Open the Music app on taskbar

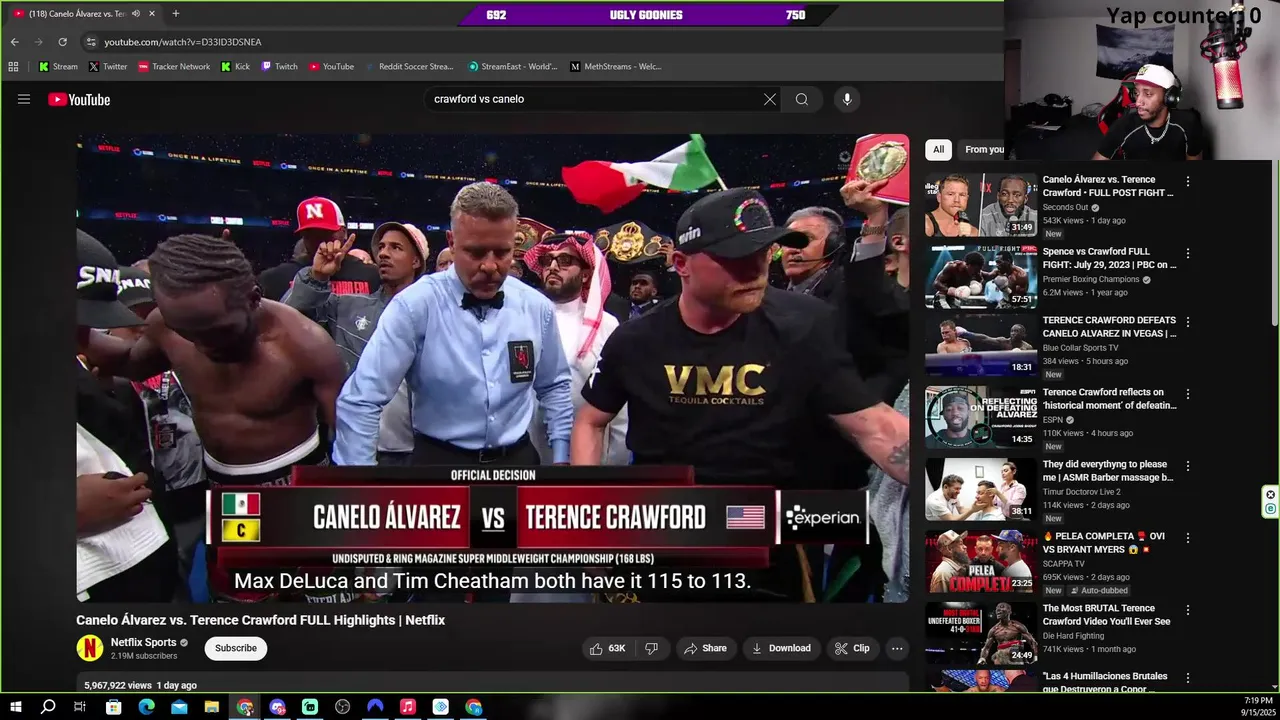point(408,707)
